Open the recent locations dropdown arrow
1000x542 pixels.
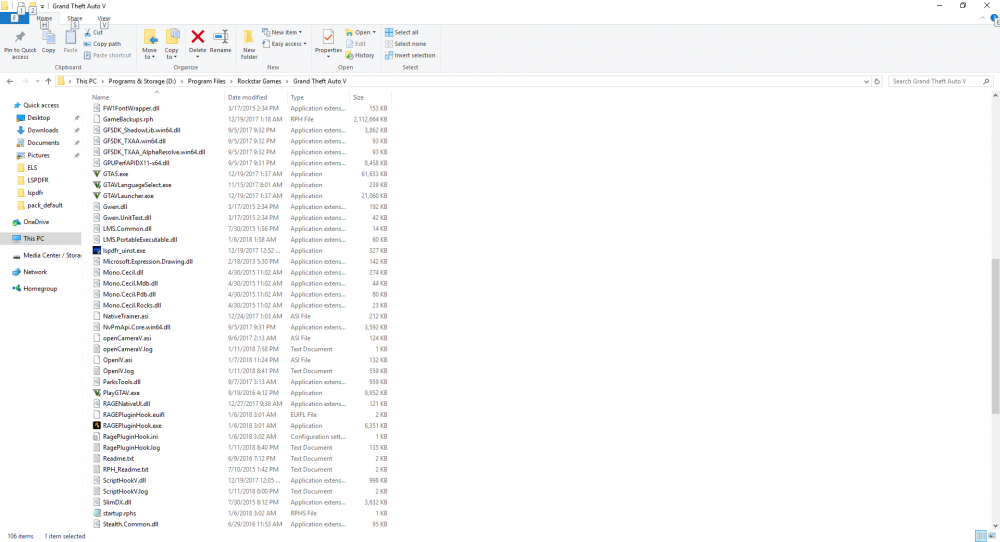point(38,82)
